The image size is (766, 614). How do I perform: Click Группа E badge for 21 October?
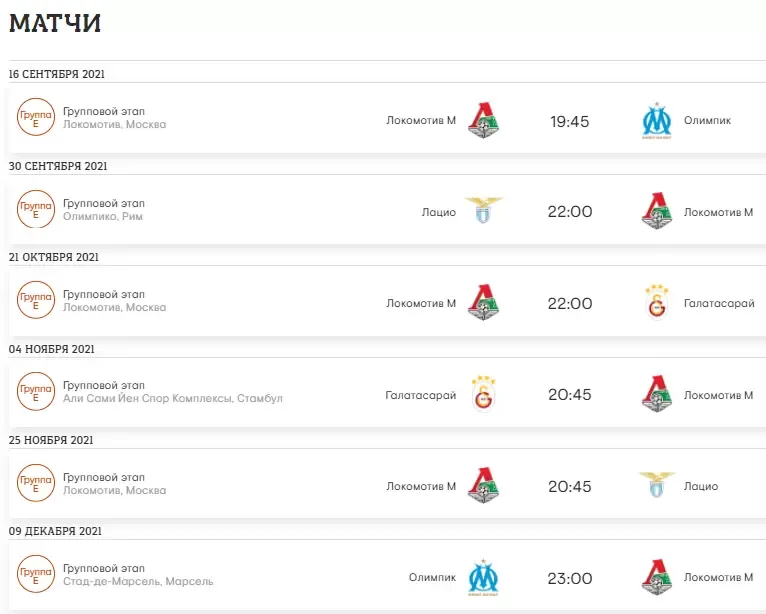tap(36, 300)
